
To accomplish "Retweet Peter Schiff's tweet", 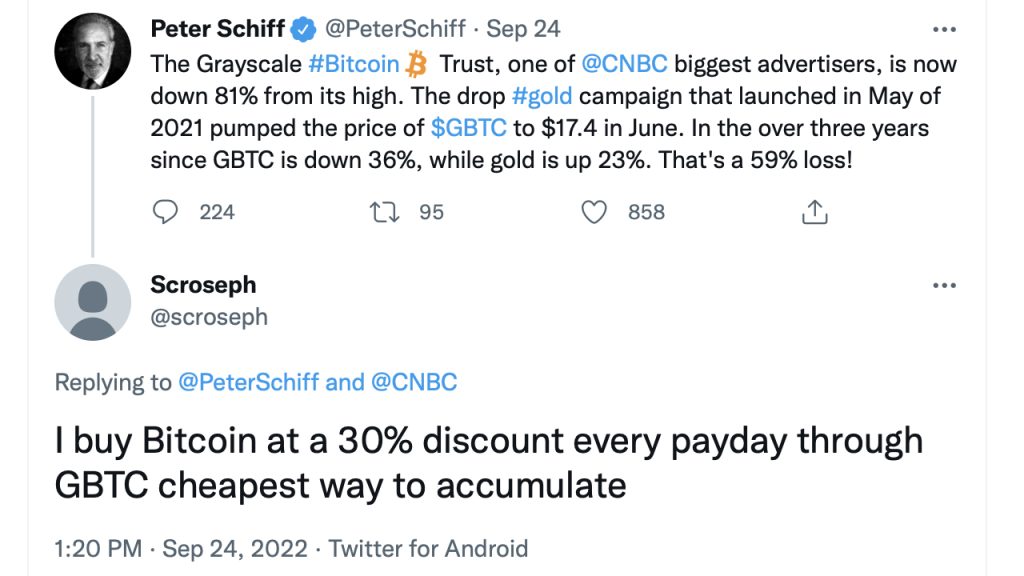I will pos(385,212).
